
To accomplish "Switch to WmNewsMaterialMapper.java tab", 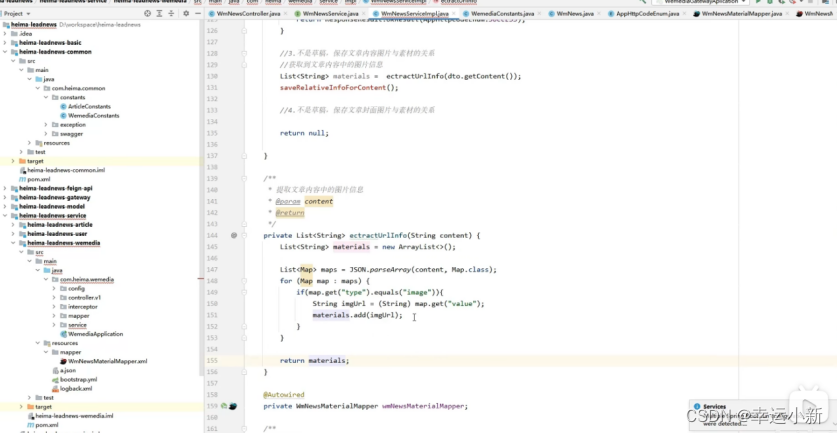I will (x=741, y=13).
